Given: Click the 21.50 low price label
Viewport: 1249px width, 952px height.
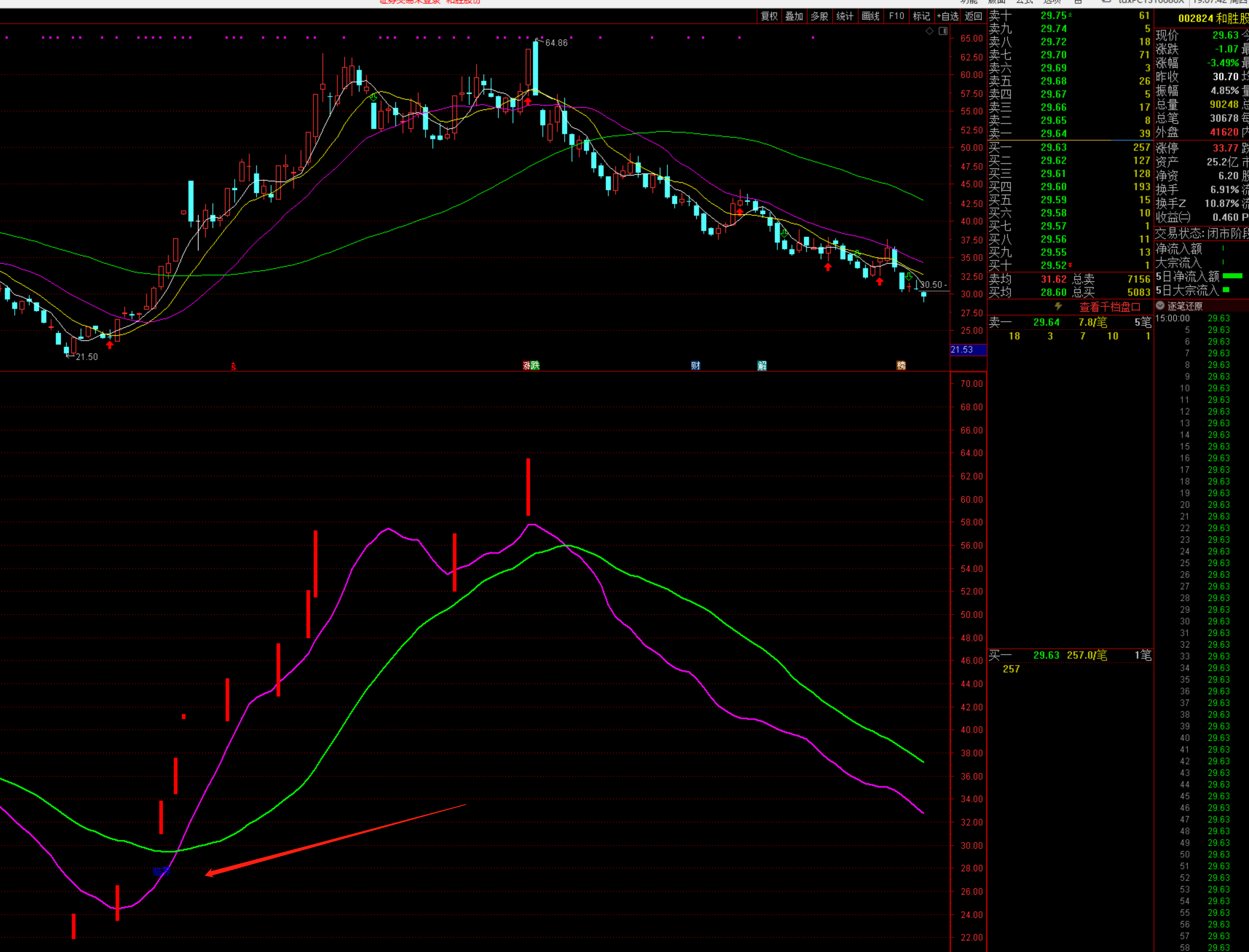Looking at the screenshot, I should 86,357.
